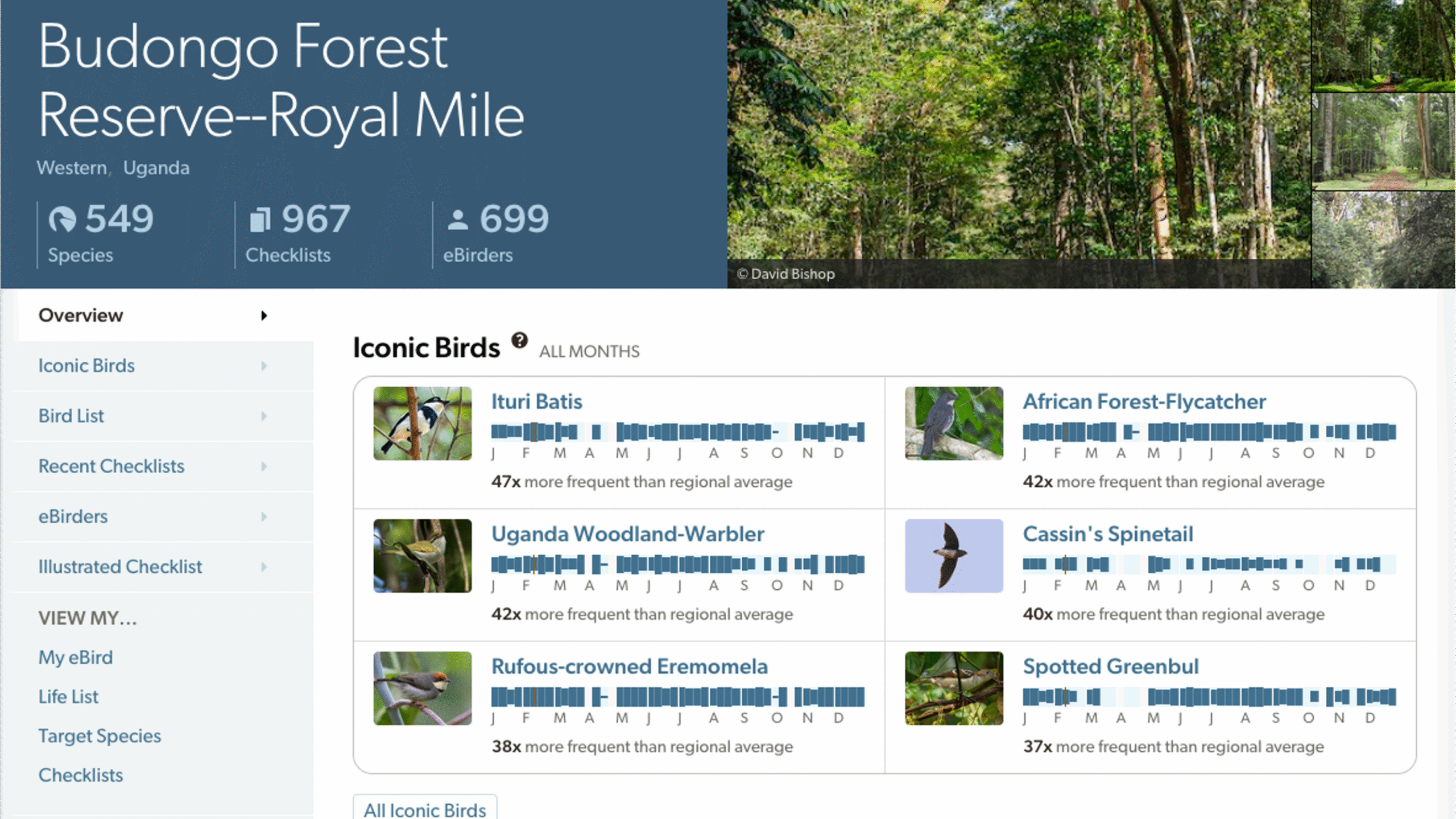Expand the Overview section arrow
Viewport: 1456px width, 819px height.
pos(264,316)
